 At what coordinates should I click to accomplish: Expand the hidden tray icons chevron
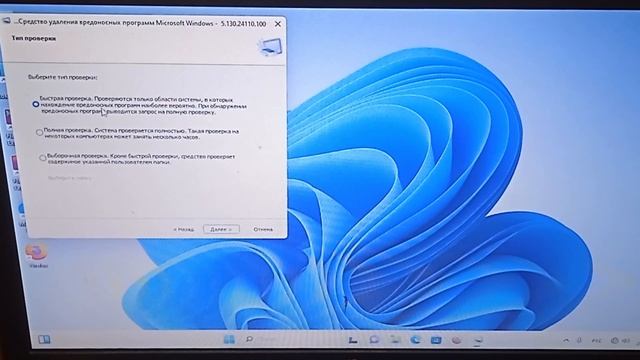pyautogui.click(x=566, y=340)
